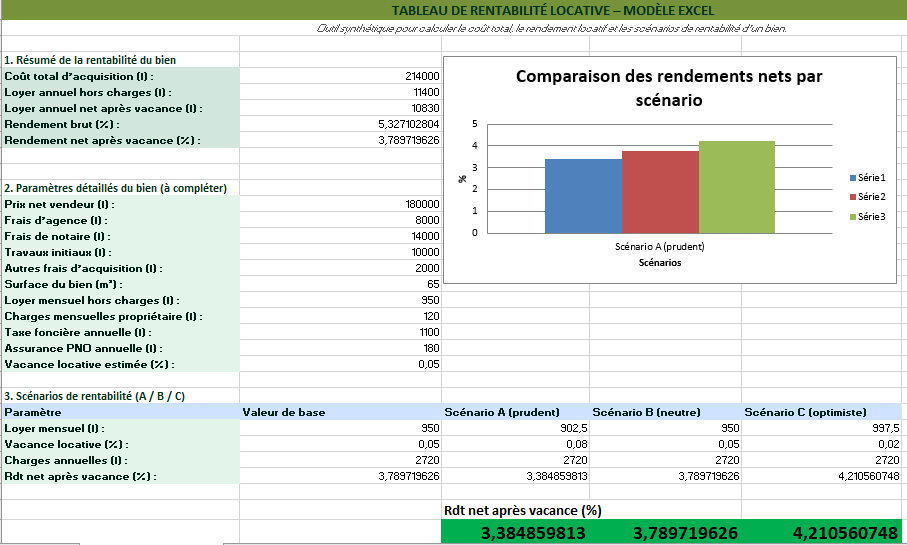Select the red Série2 bar in chart
Image resolution: width=907 pixels, height=545 pixels.
point(660,191)
